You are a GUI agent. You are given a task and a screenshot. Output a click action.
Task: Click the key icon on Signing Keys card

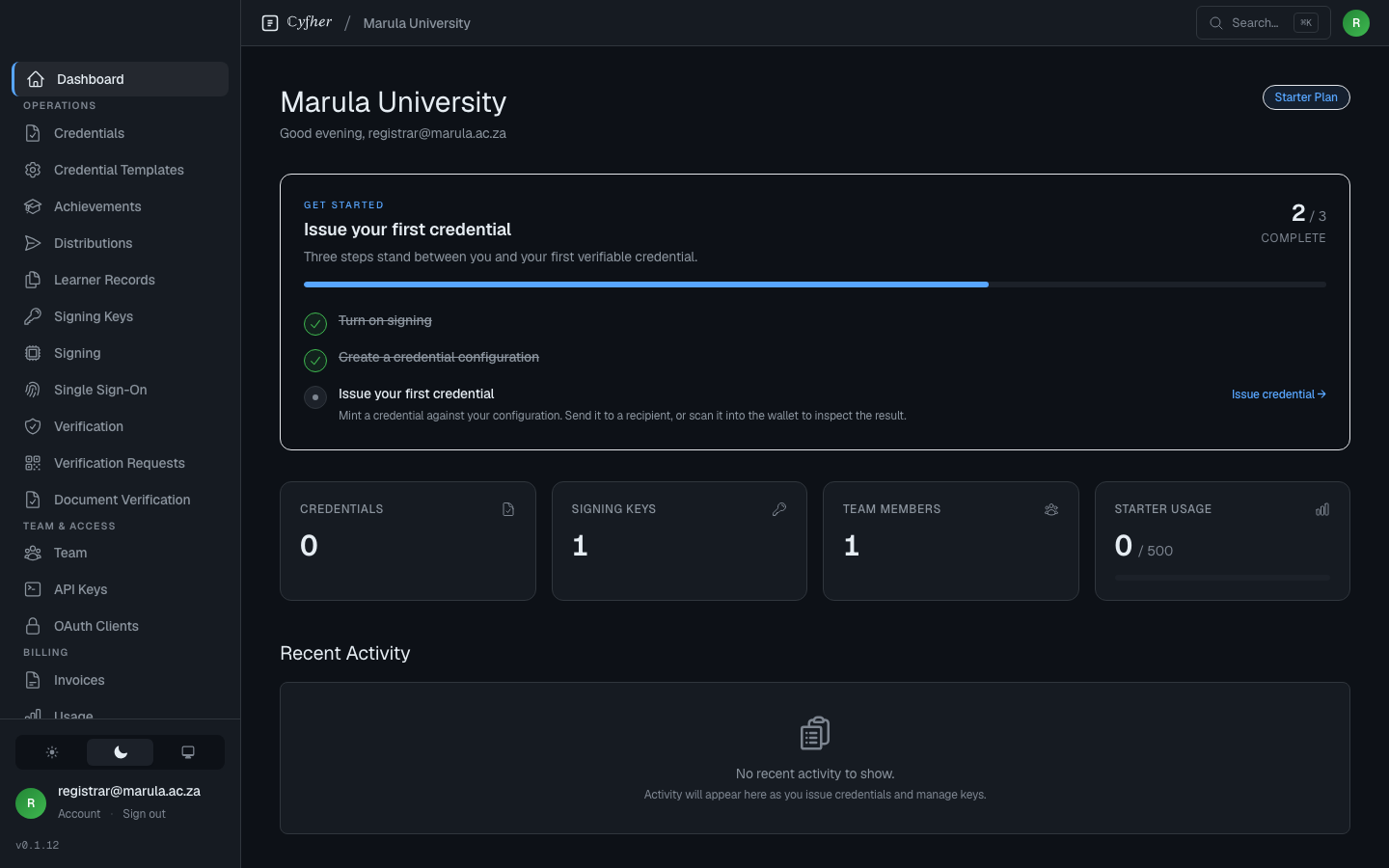coord(779,509)
